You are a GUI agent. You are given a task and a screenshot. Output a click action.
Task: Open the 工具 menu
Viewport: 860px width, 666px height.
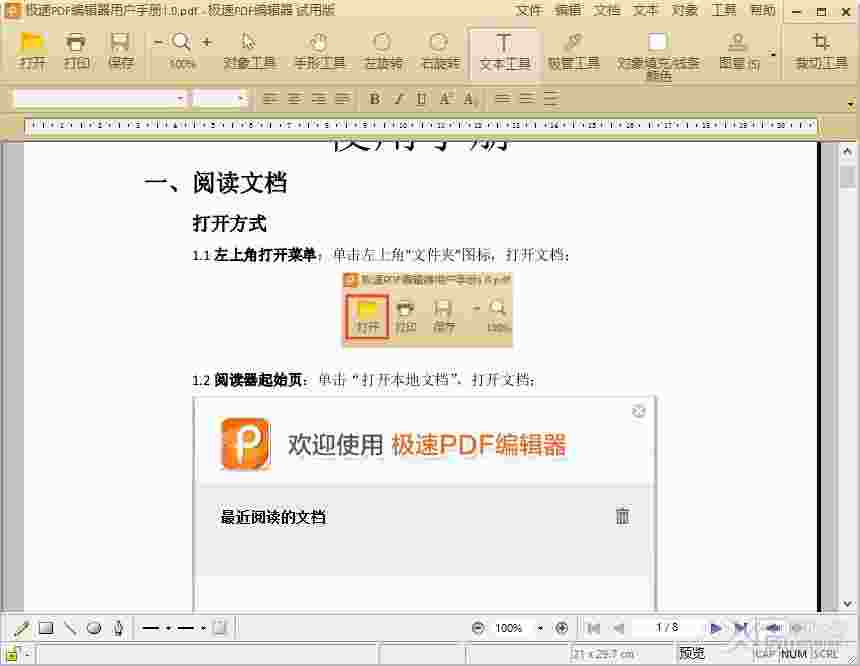tap(723, 10)
